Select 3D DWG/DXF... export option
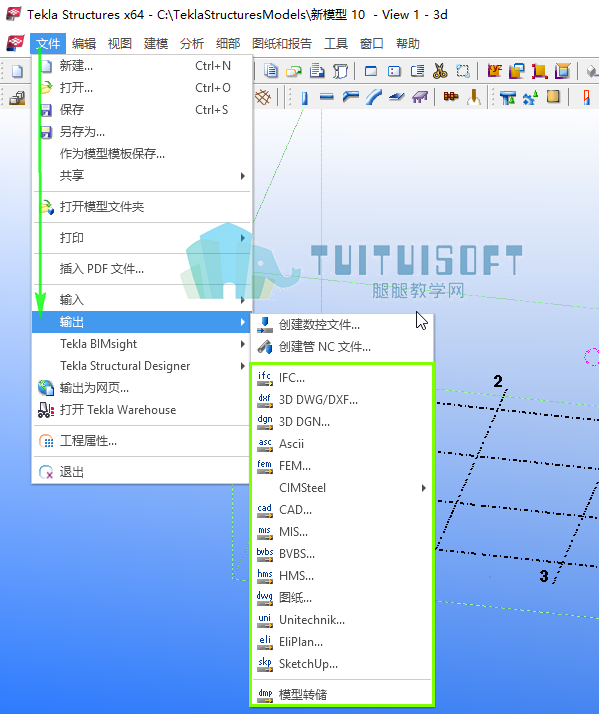 click(x=342, y=399)
